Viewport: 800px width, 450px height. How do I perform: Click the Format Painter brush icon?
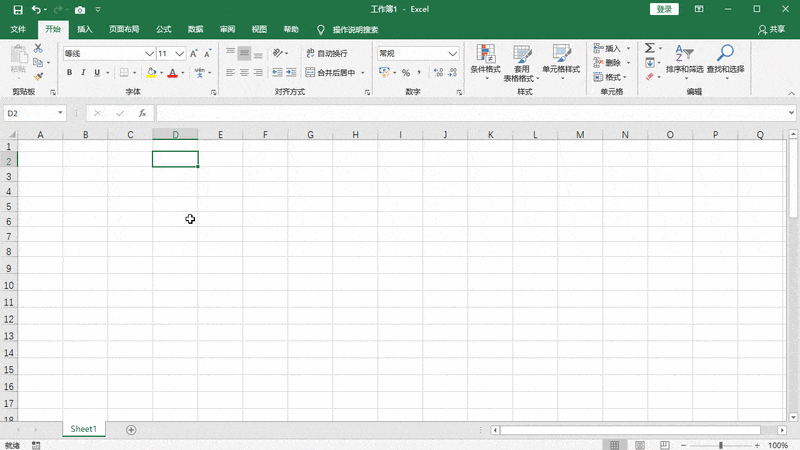pyautogui.click(x=39, y=76)
